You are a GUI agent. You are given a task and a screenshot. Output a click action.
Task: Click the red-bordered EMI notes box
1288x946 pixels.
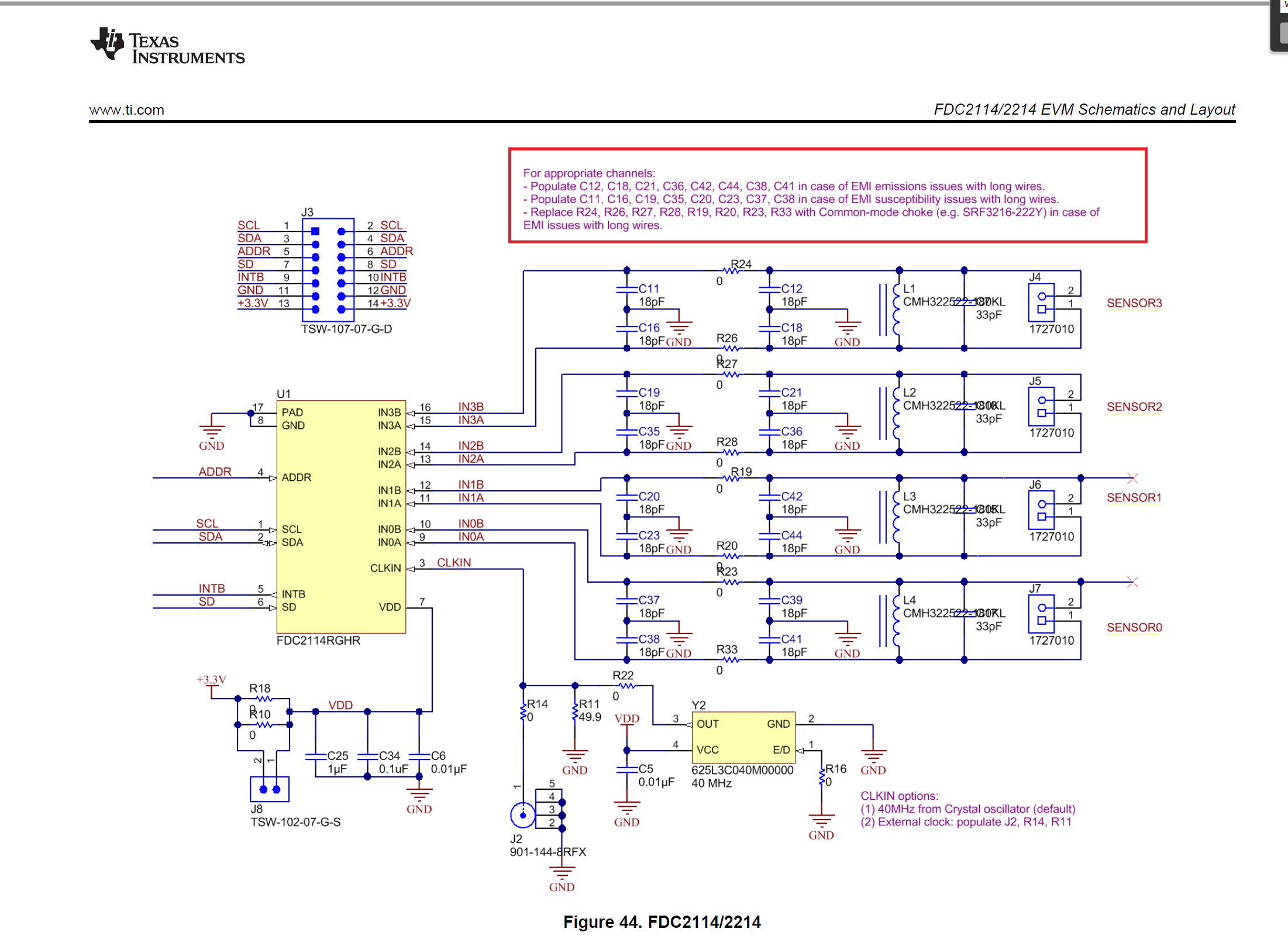[827, 195]
